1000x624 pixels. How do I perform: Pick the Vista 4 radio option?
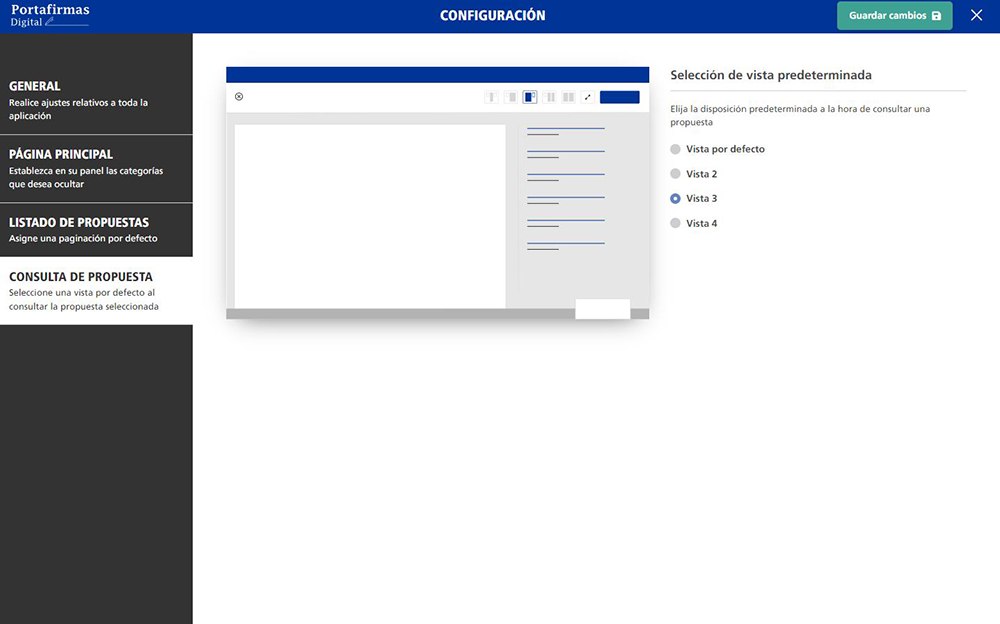[676, 224]
